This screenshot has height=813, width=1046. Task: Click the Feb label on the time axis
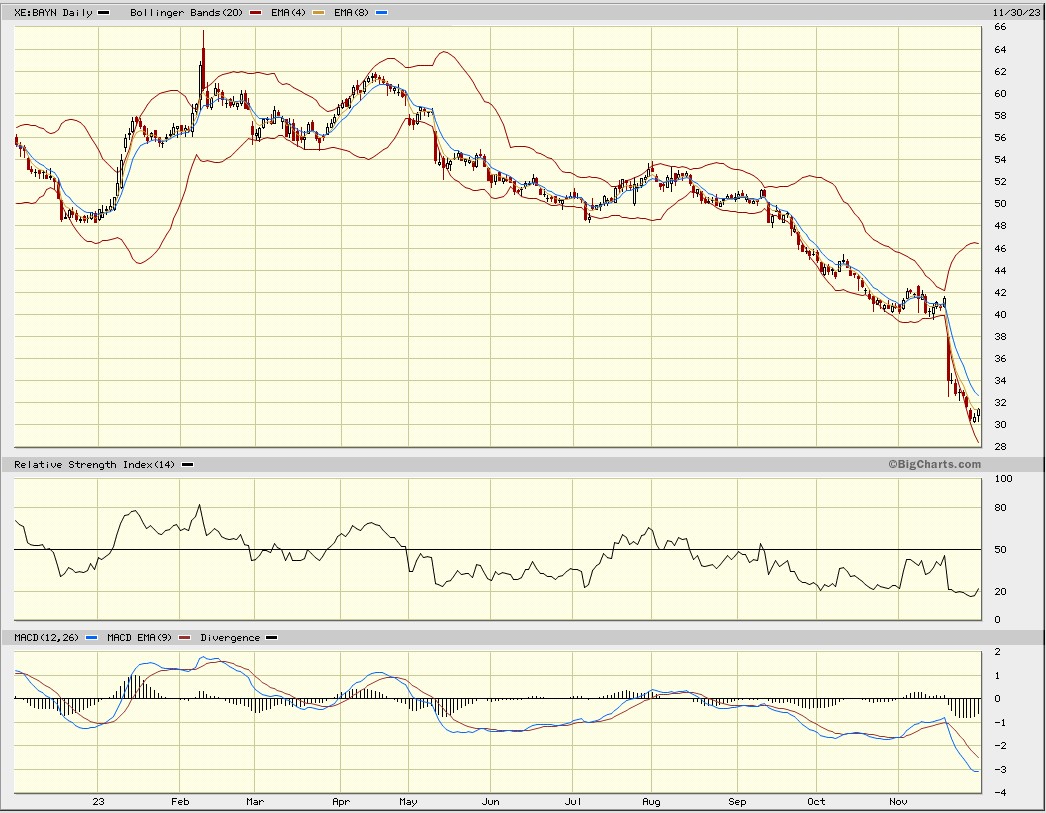coord(180,802)
